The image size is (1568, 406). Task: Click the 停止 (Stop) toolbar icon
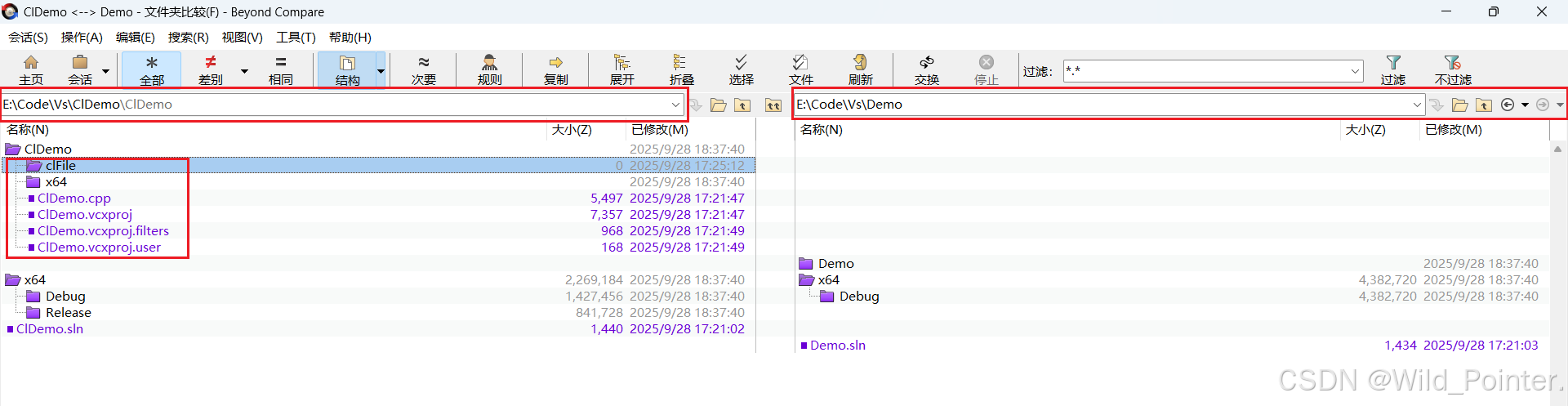(987, 70)
